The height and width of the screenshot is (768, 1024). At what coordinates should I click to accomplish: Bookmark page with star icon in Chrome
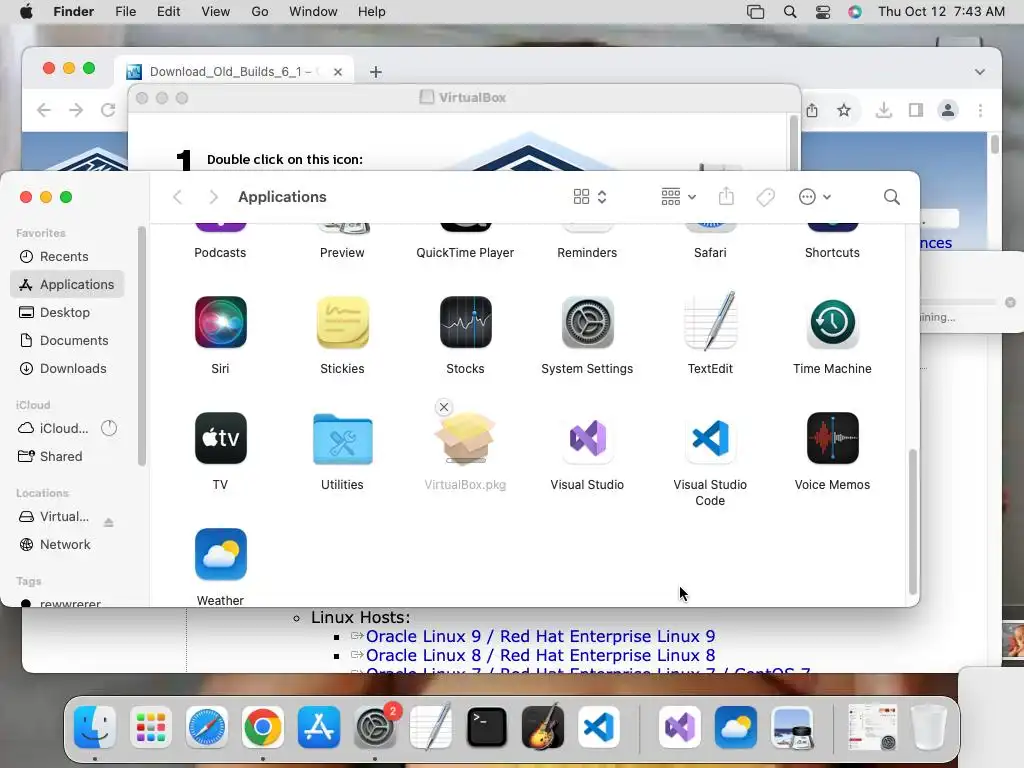click(x=844, y=110)
